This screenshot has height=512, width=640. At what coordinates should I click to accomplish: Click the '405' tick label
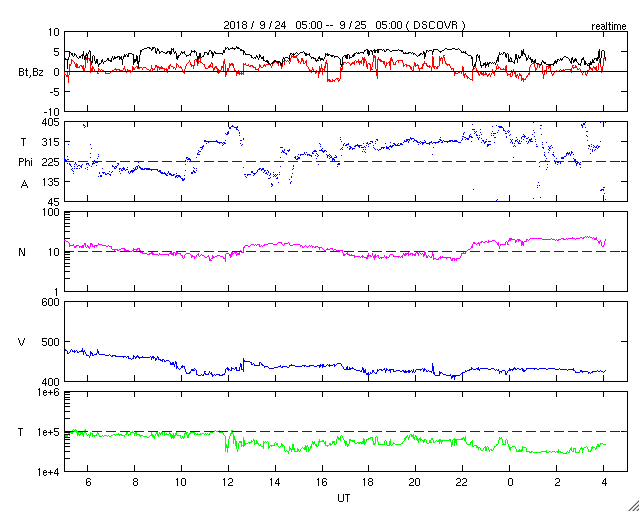pyautogui.click(x=51, y=122)
